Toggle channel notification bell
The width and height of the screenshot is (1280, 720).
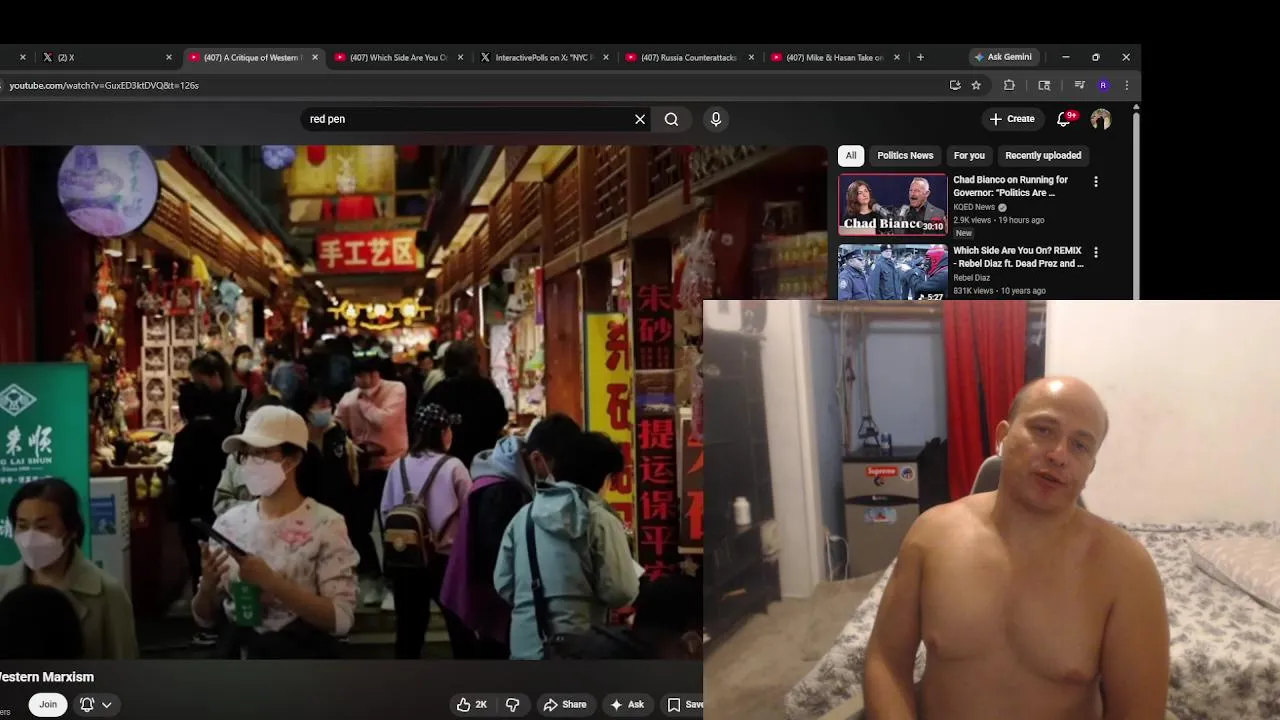(87, 704)
